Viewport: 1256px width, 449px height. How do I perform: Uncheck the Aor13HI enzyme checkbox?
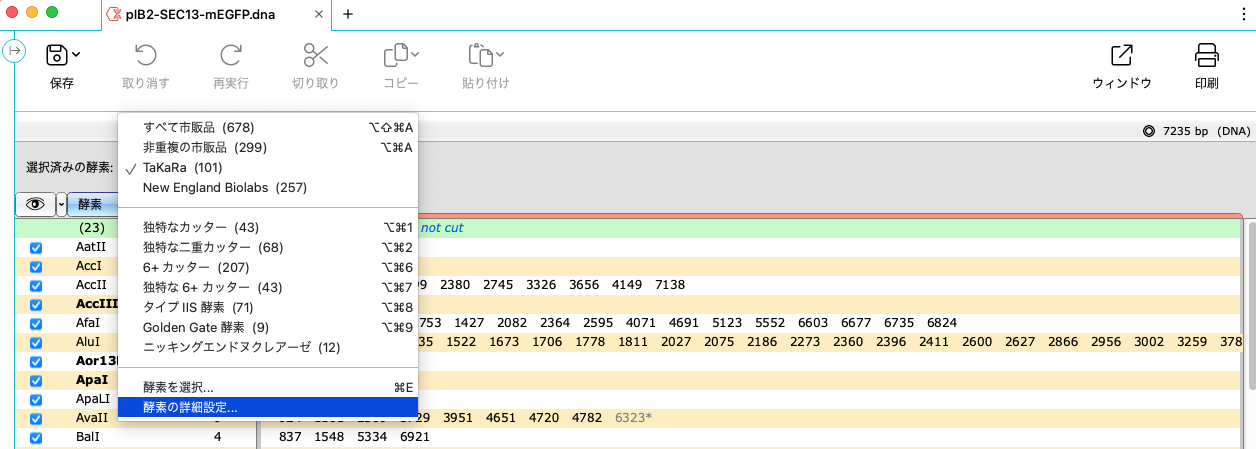tap(36, 362)
